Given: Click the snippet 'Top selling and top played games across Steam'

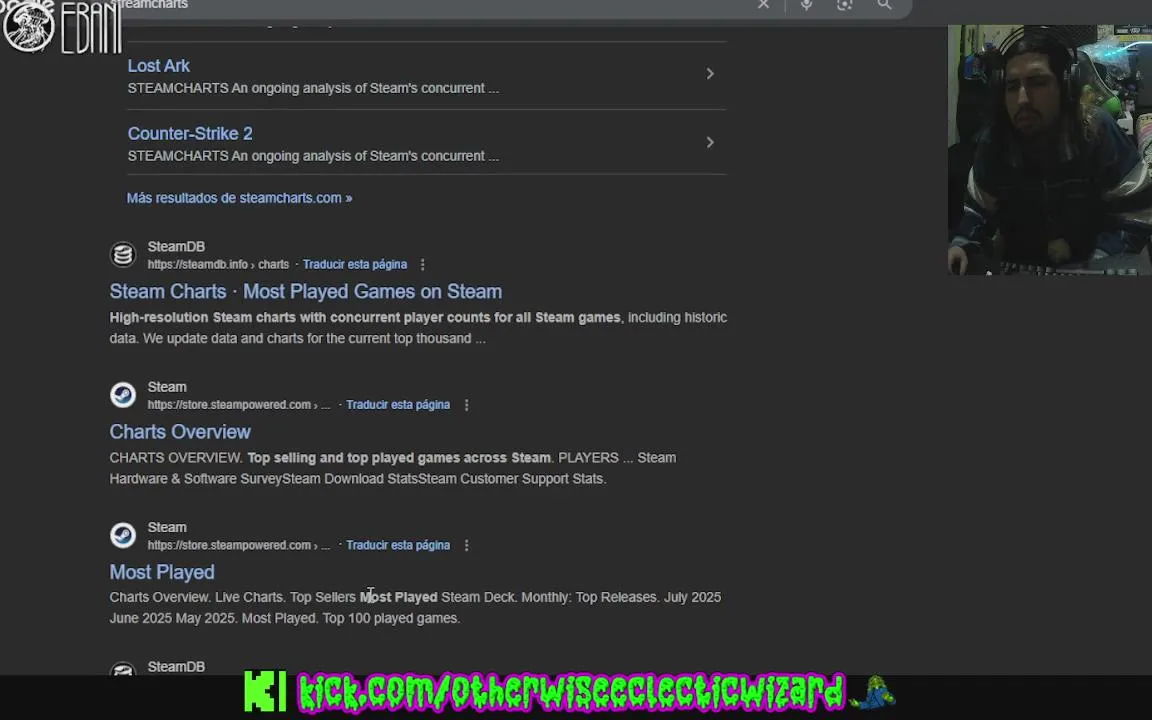Looking at the screenshot, I should 399,458.
